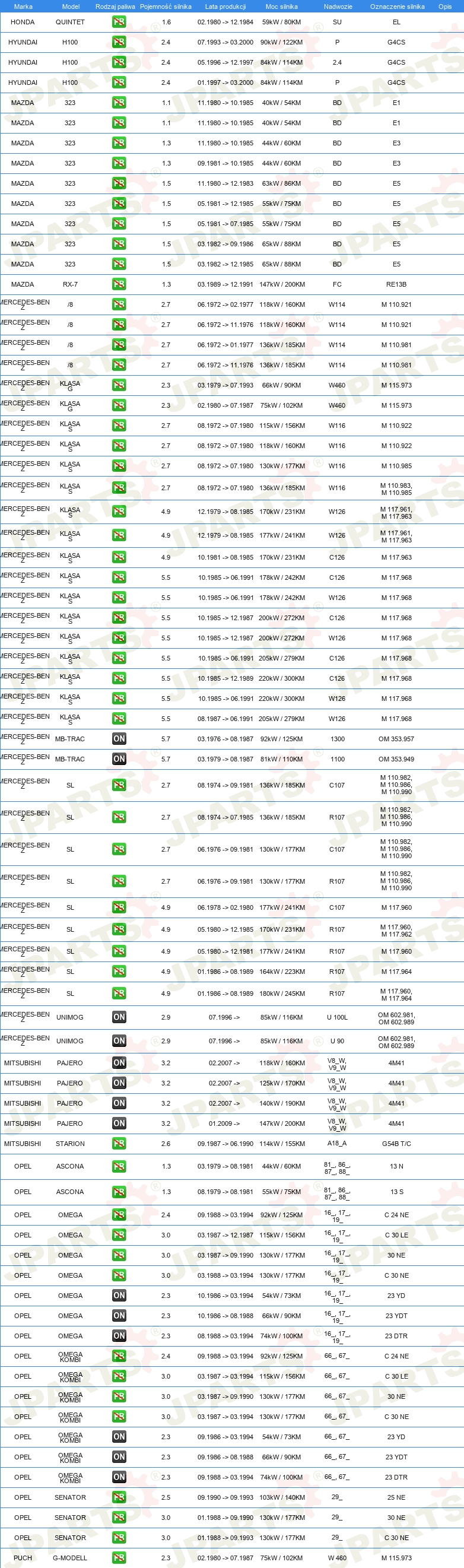This screenshot has width=464, height=1568.
Task: Click the petrol icon in Mercedes Klasa G 66kW row
Action: point(119,385)
